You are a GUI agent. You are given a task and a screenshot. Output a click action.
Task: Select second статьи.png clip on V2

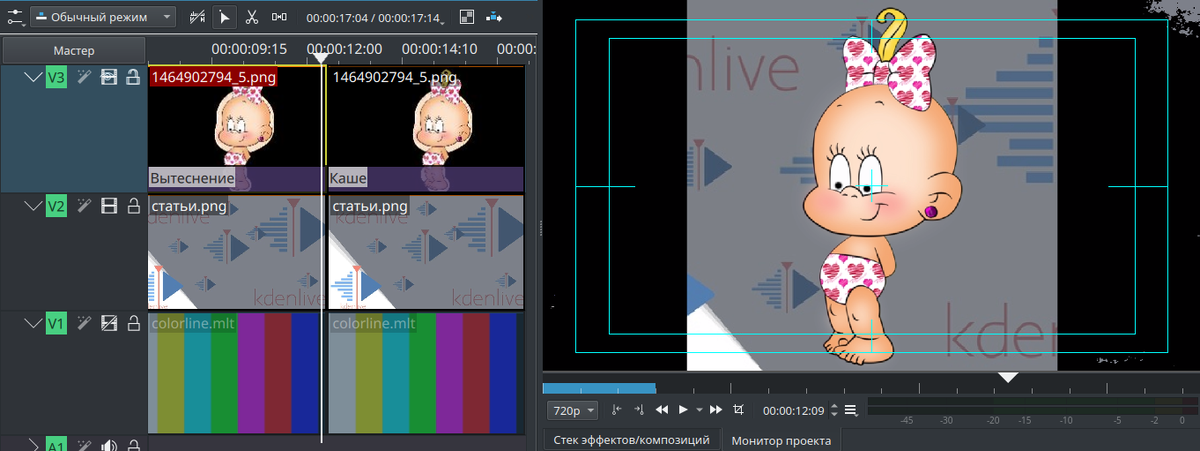[426, 252]
